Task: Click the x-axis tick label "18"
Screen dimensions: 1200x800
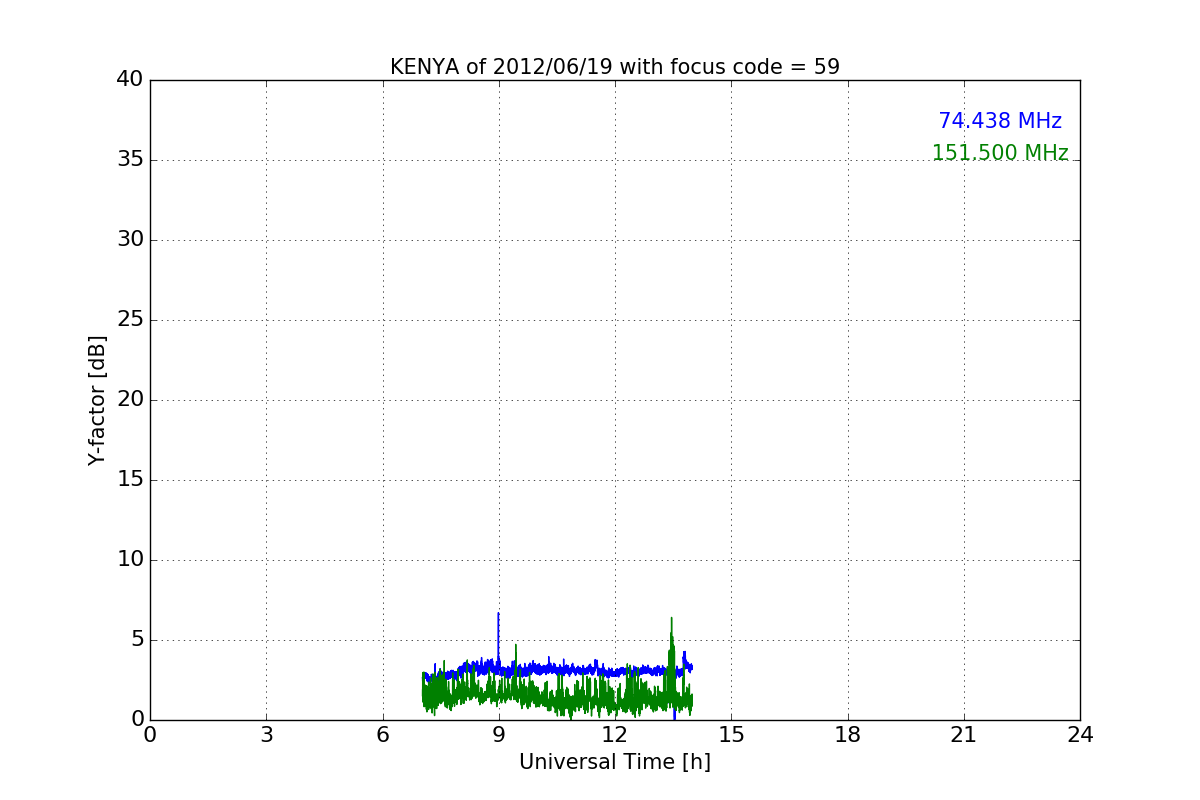Action: (848, 735)
